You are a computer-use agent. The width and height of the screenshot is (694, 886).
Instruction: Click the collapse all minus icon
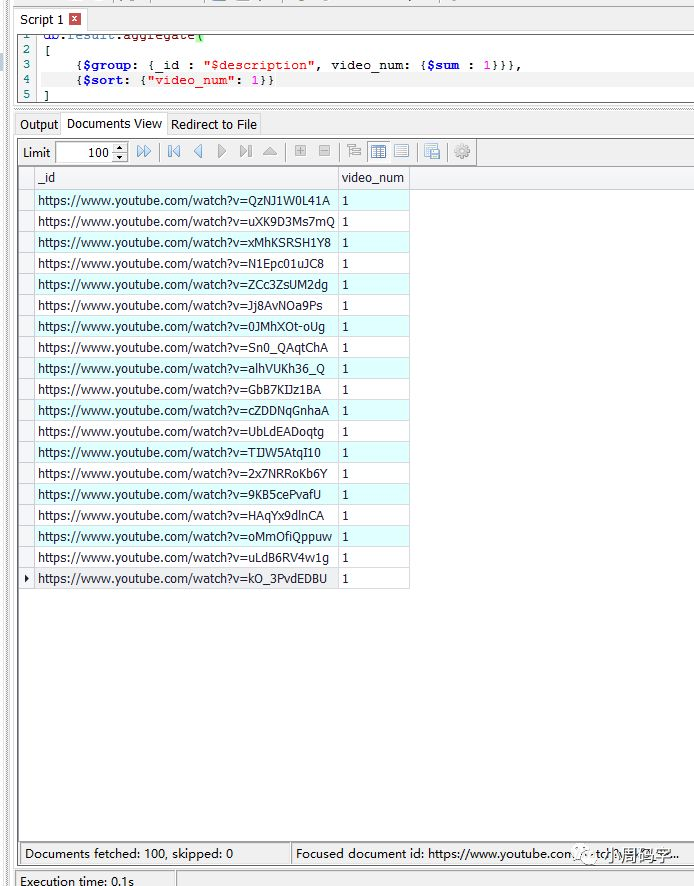pos(324,151)
